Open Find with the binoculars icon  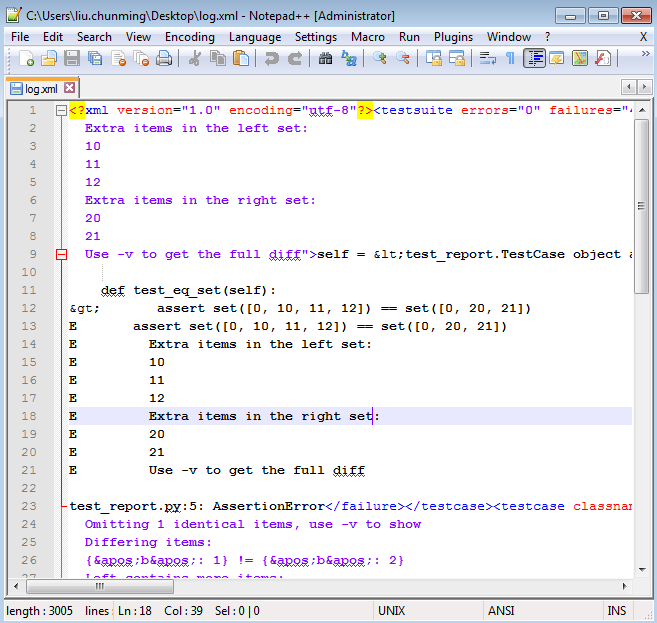[x=325, y=58]
